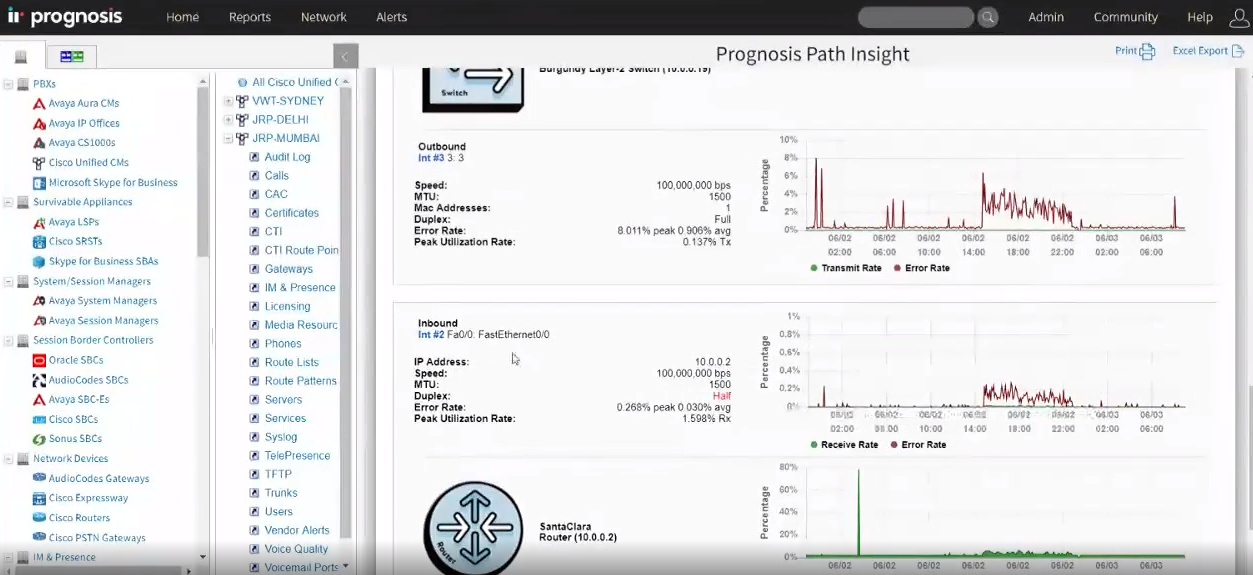Click the Int #3 interface link
The image size is (1253, 575).
tap(430, 158)
